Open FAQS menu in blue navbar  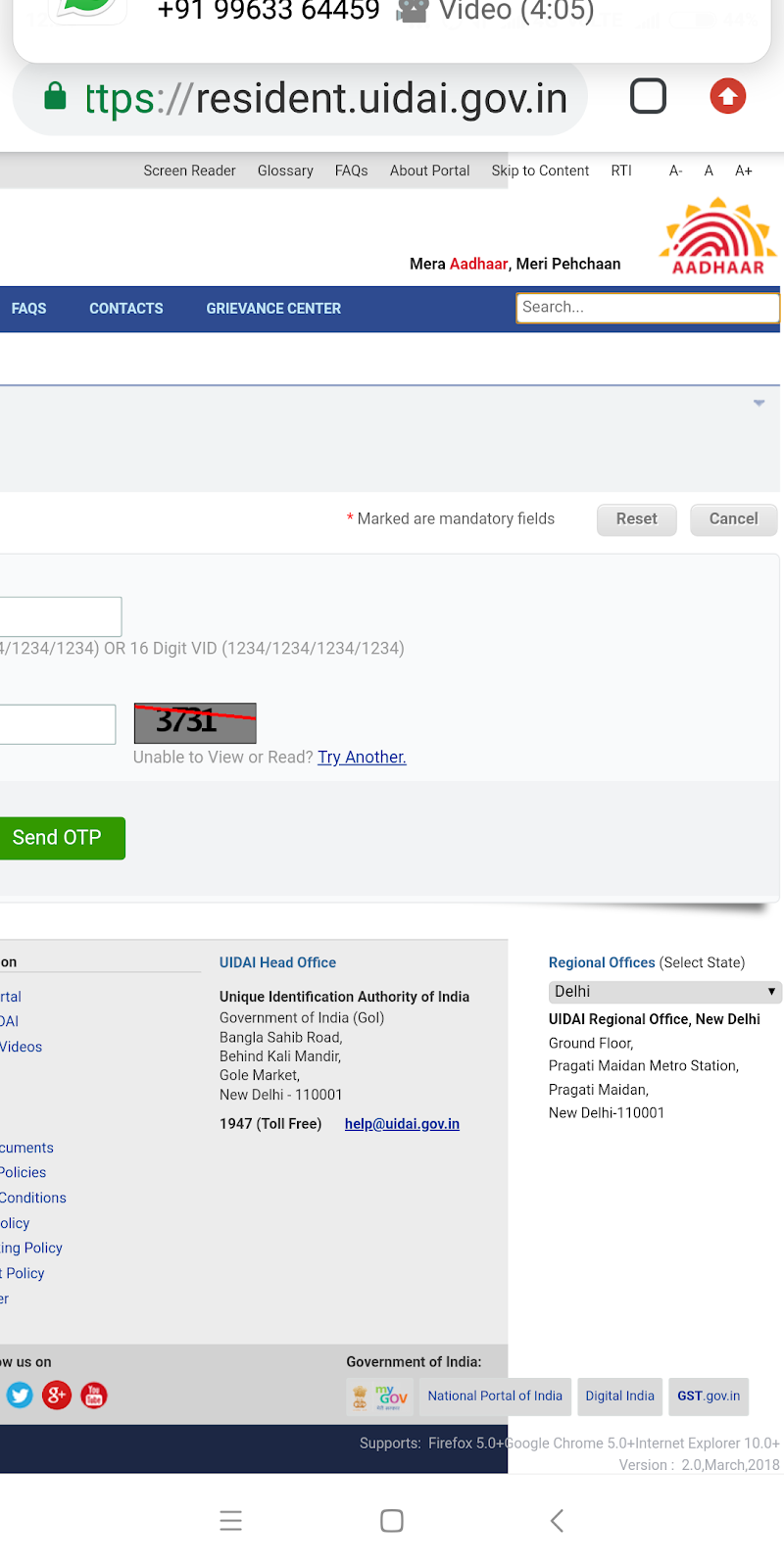tap(28, 309)
